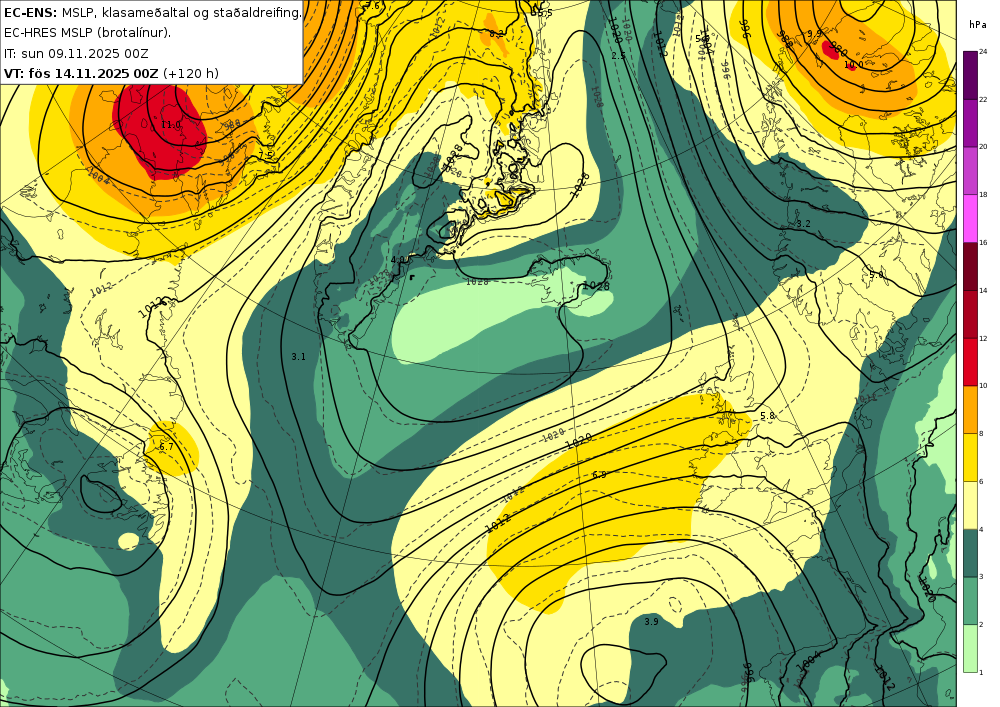Image resolution: width=1000 pixels, height=707 pixels.
Task: Select the light green 1–2 hPa legend swatch
Action: point(970,648)
